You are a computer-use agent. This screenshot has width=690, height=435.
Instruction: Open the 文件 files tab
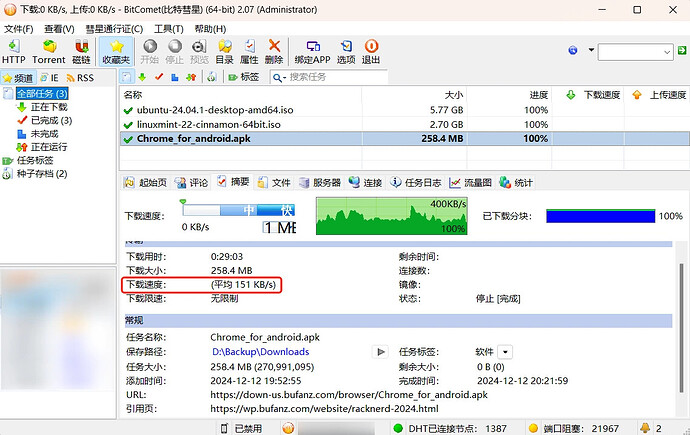pos(274,183)
